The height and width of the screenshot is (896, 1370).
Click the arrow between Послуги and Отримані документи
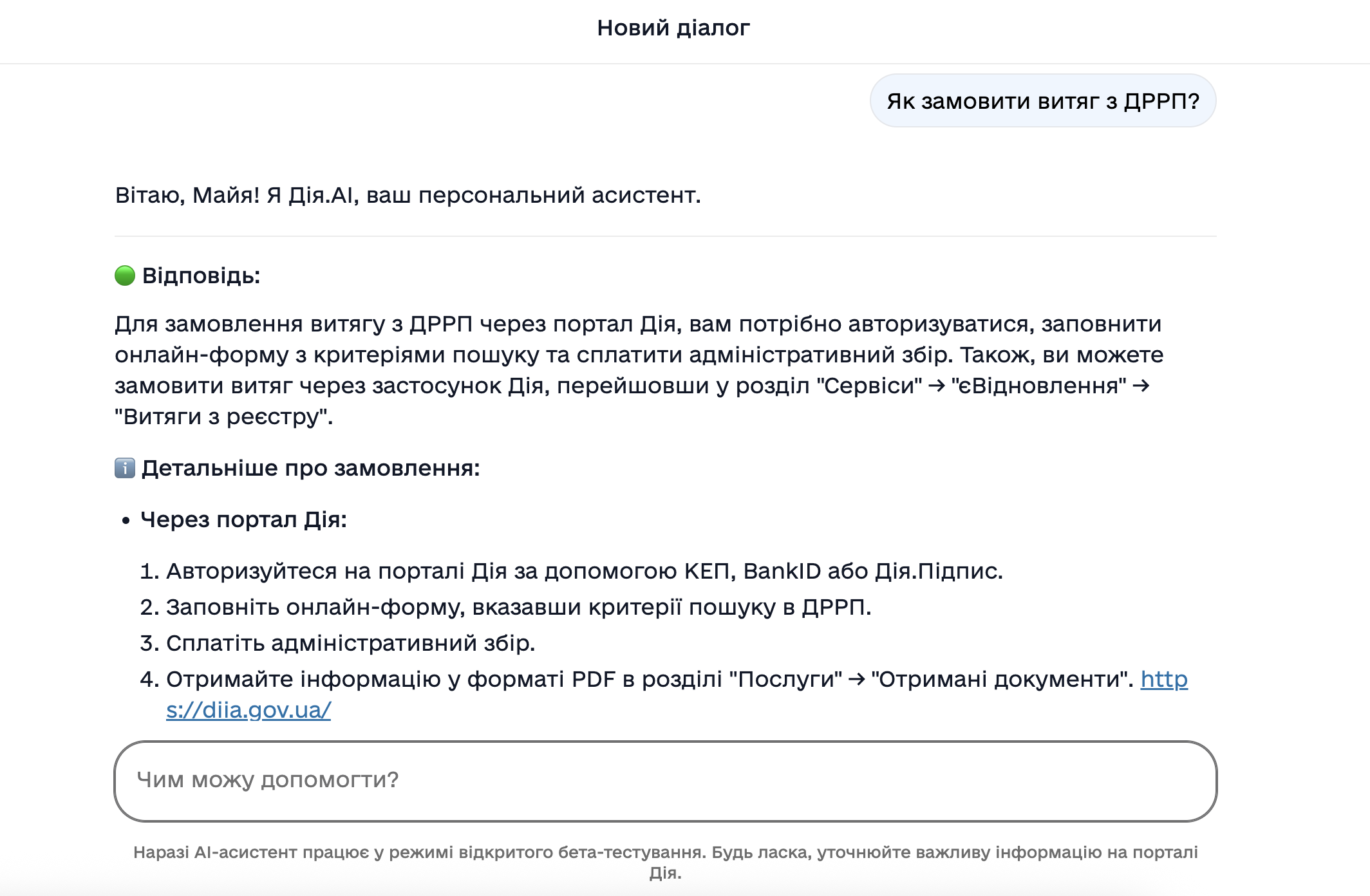point(856,680)
